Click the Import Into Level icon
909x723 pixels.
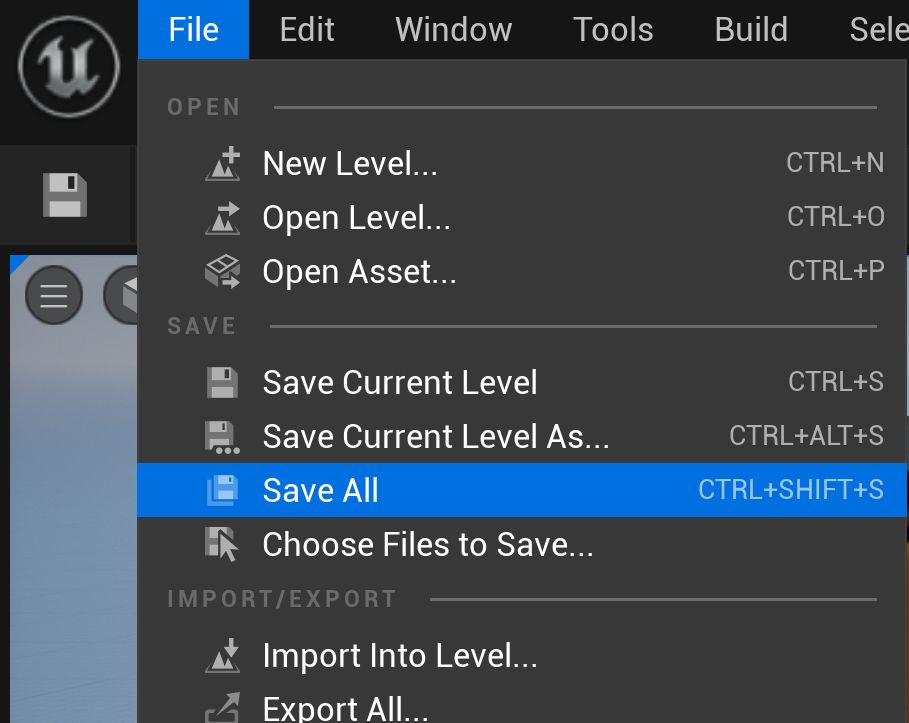tap(223, 656)
